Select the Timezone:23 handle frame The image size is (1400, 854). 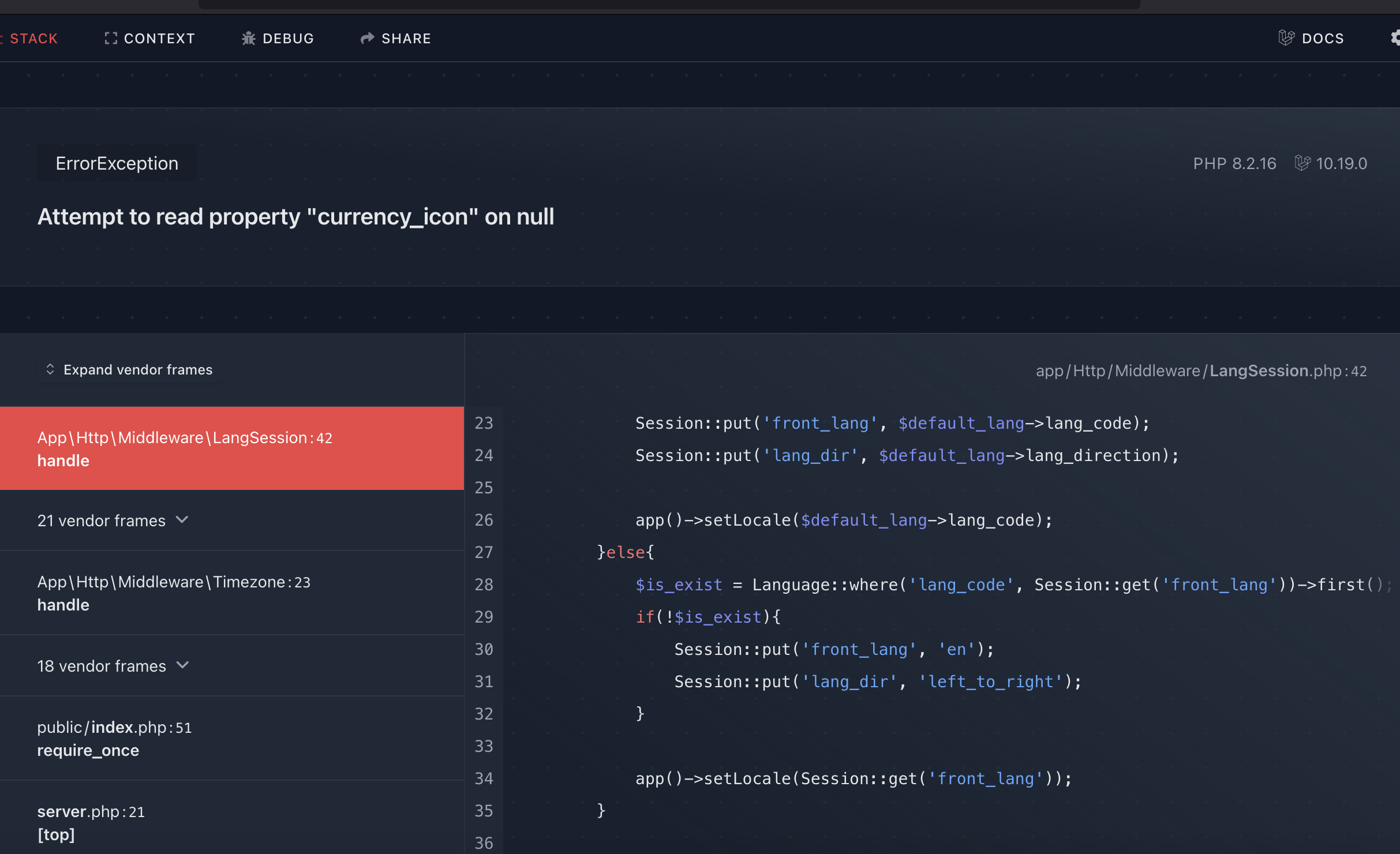point(232,593)
